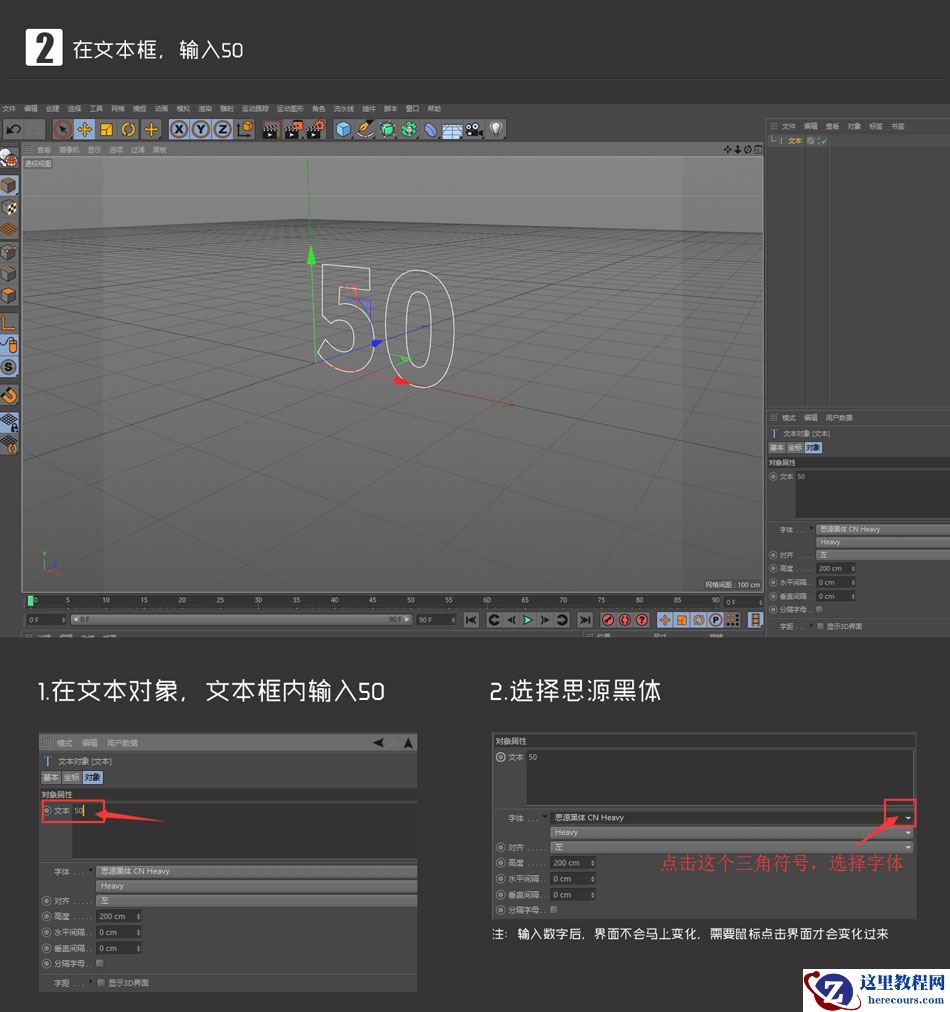Click the Edit Render Settings icon
The height and width of the screenshot is (1012, 950).
(316, 129)
